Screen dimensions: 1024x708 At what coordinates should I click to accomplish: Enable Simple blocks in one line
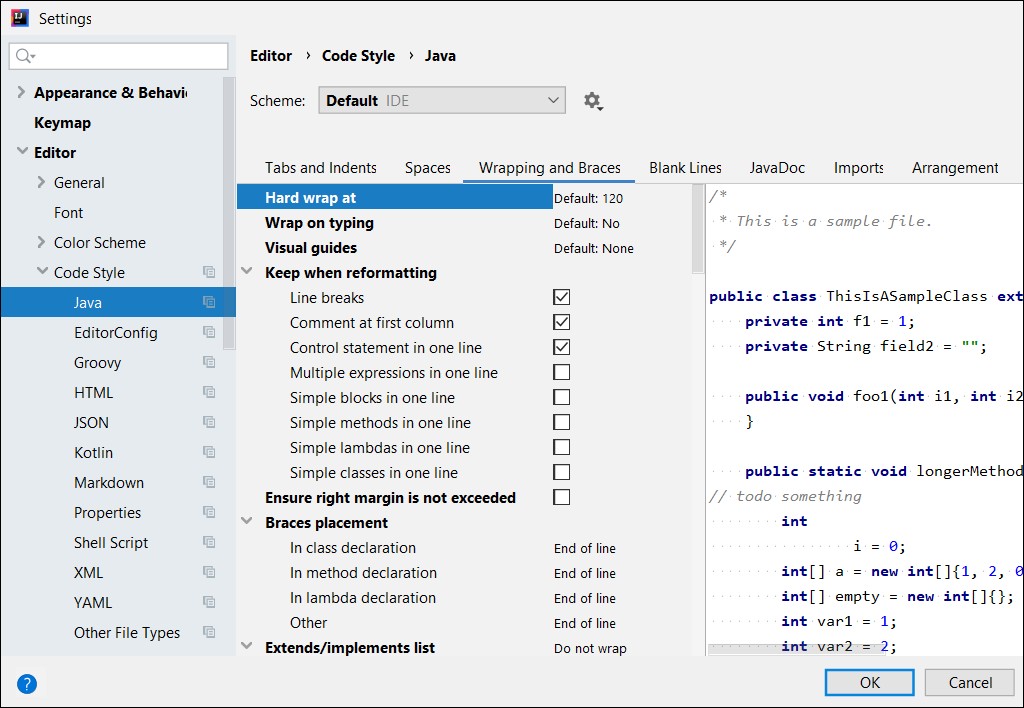[562, 397]
